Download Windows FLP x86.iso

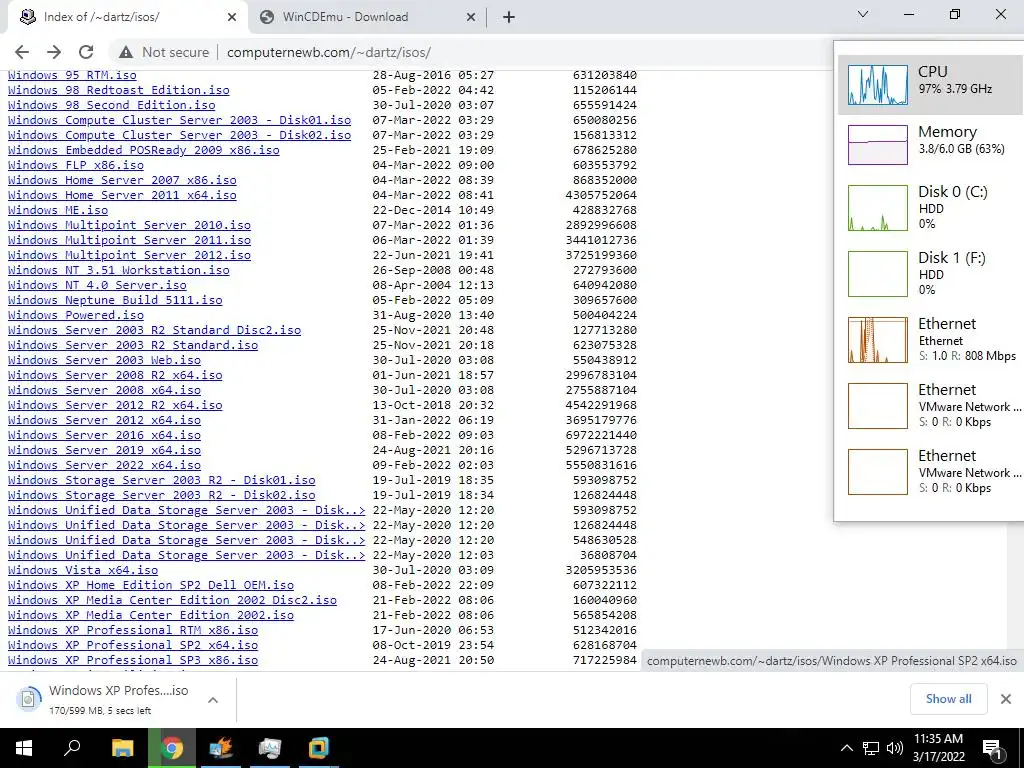(x=75, y=165)
